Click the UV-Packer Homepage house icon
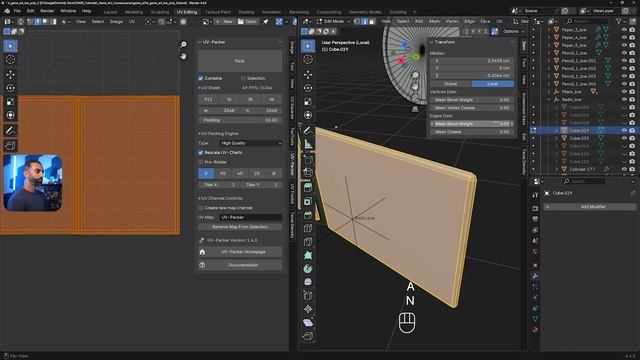640x360 pixels. click(x=202, y=252)
